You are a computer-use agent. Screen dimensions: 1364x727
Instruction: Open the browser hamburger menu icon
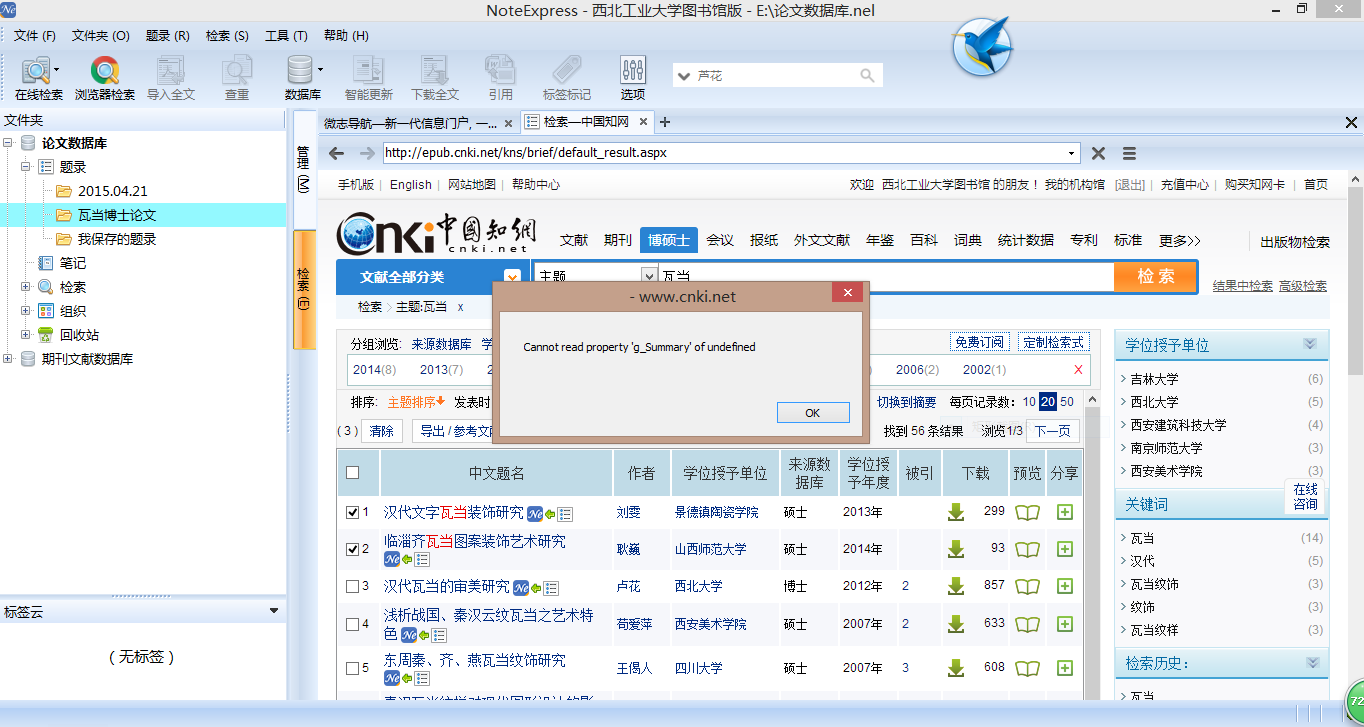click(x=1129, y=153)
